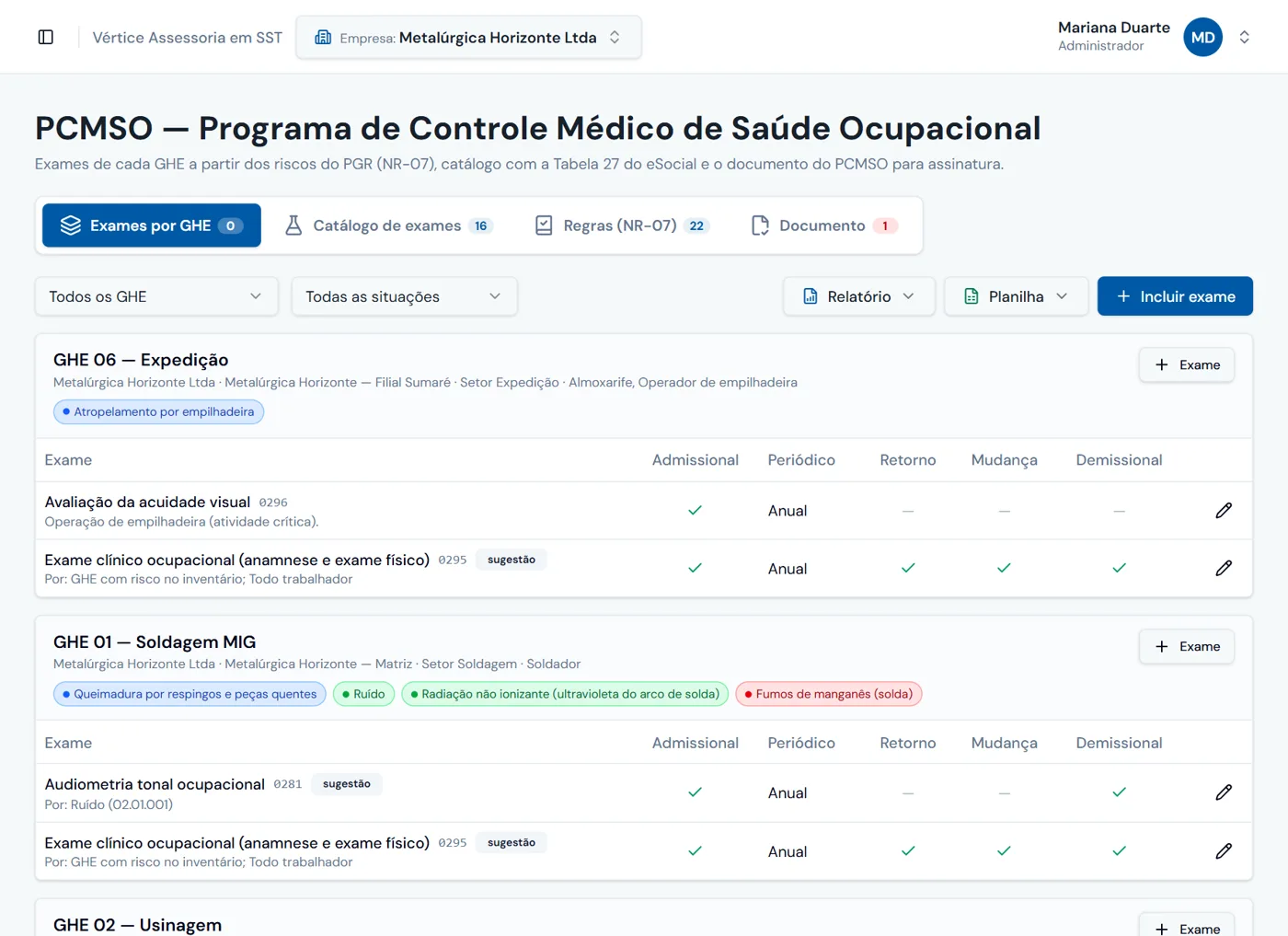Viewport: 1288px width, 936px height.
Task: Click Mariana Duarte user name
Action: tap(1114, 28)
